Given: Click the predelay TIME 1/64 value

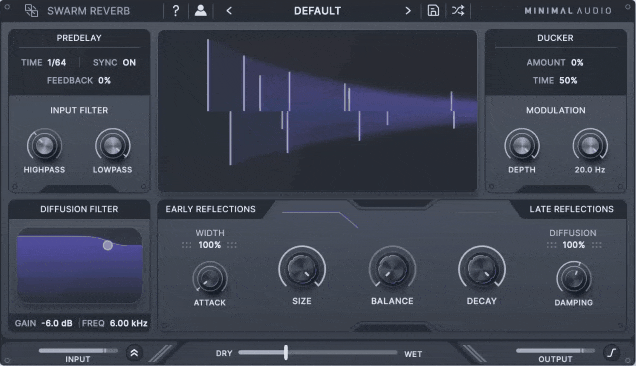Looking at the screenshot, I should coord(56,62).
